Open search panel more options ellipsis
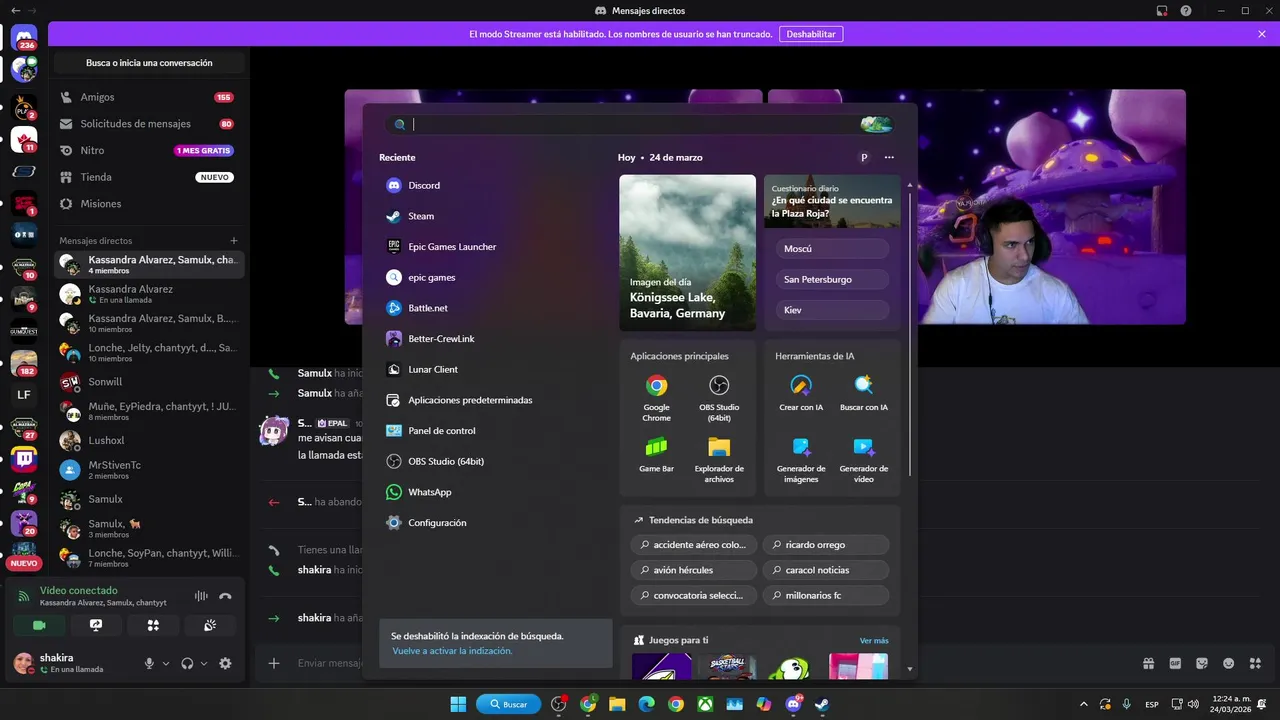 889,157
